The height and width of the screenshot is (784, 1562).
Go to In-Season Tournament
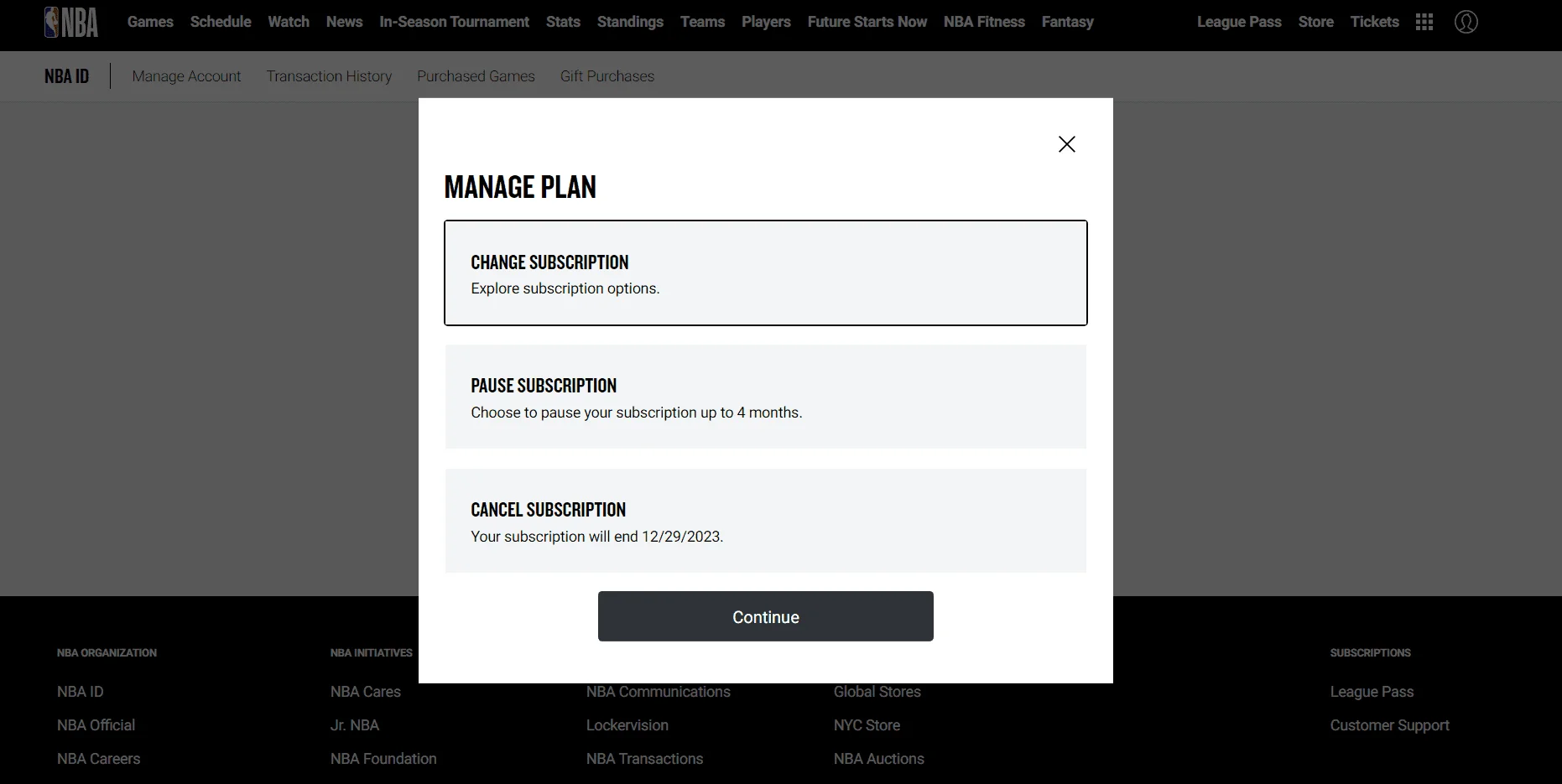pos(454,22)
